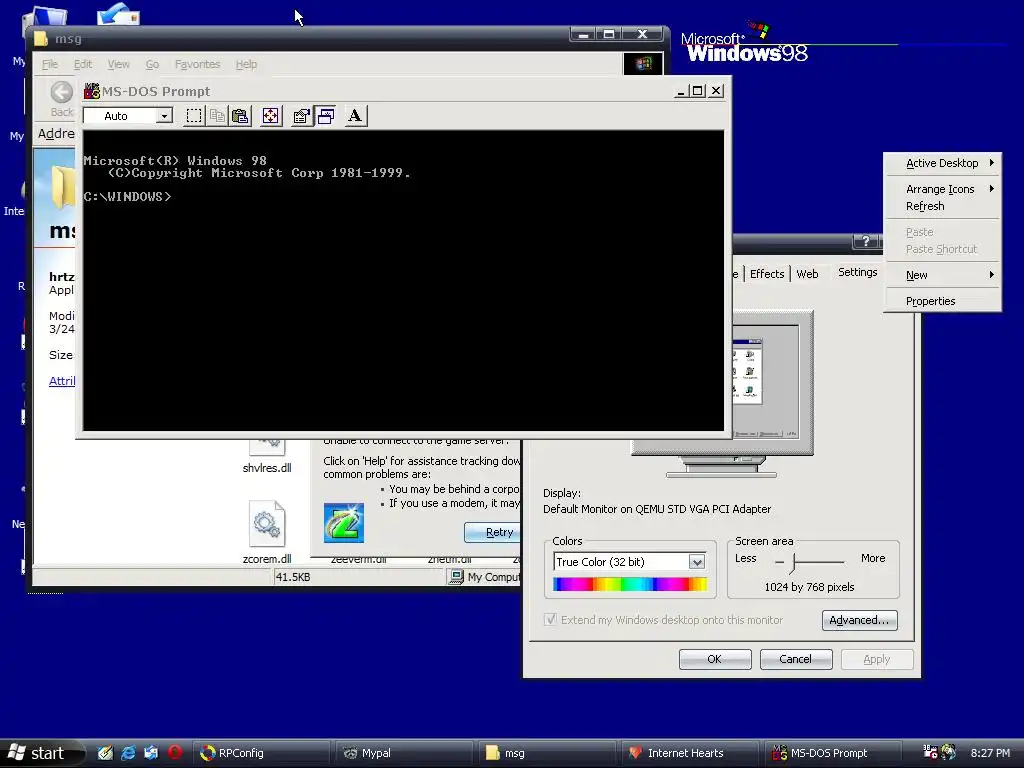Click Show Desktop quick launch icon
1024x768 pixels.
pos(105,753)
